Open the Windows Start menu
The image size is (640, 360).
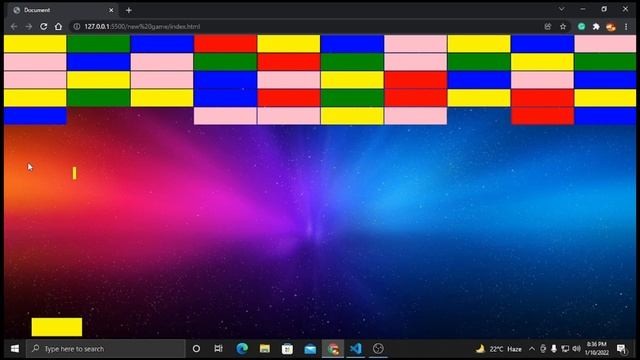coord(15,349)
